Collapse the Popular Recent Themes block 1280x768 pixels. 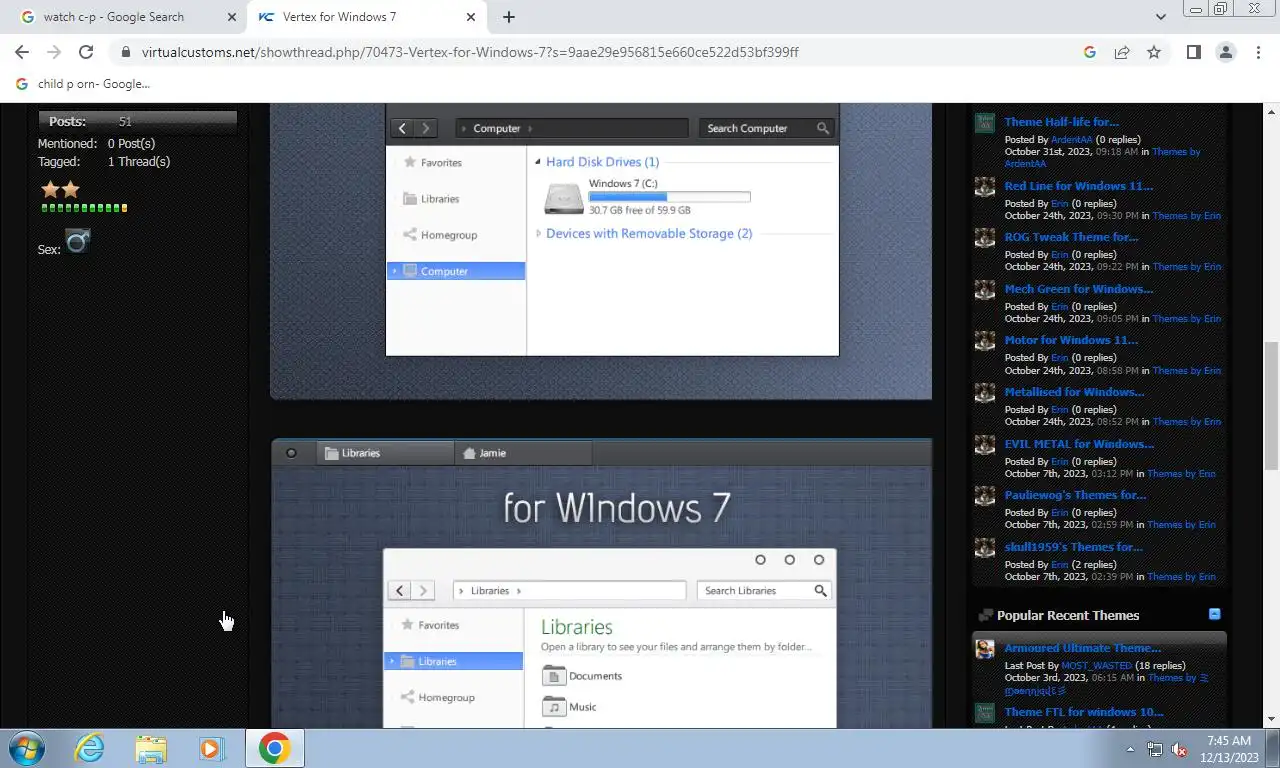pyautogui.click(x=1214, y=614)
